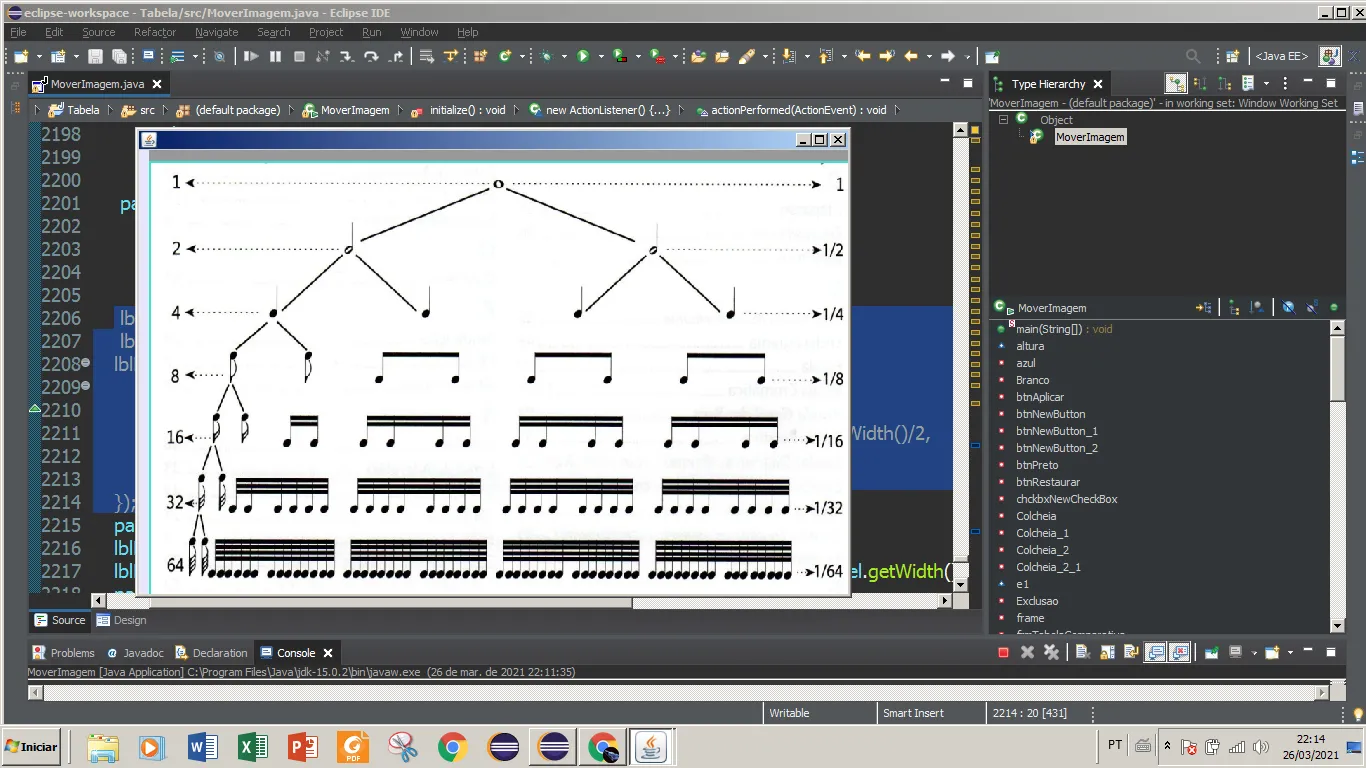Click the Save icon in the toolbar
This screenshot has height=768, width=1366.
[95, 57]
